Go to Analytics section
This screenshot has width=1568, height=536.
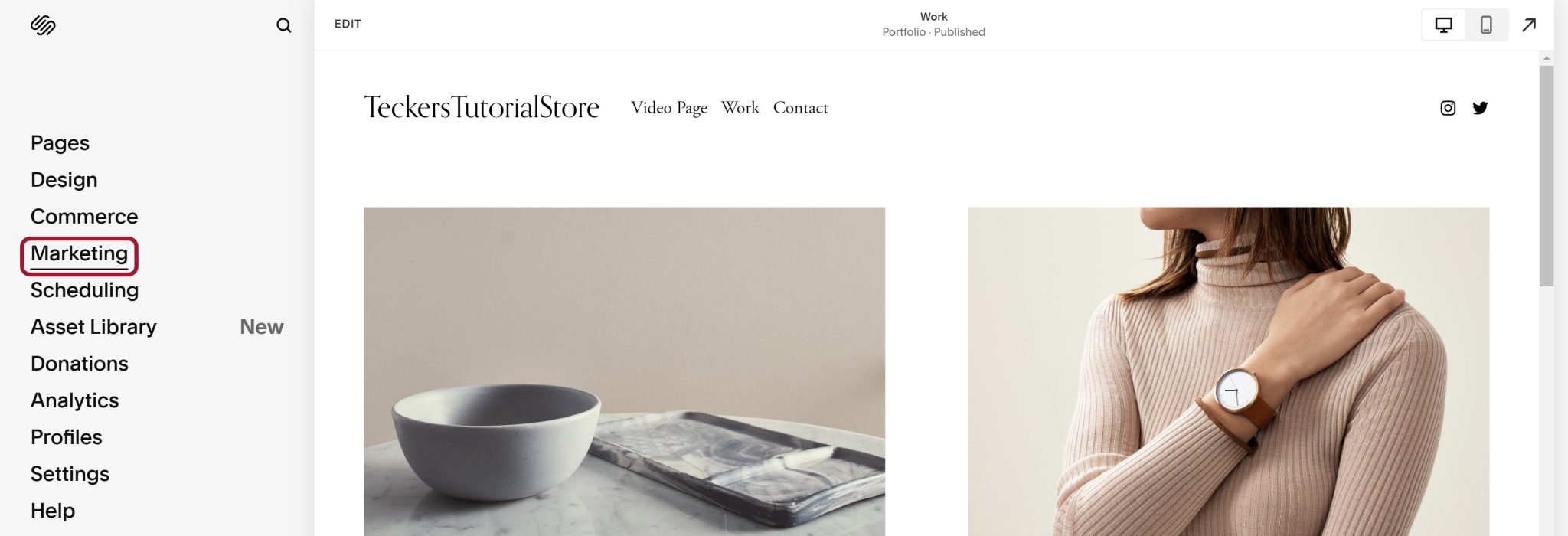click(74, 400)
